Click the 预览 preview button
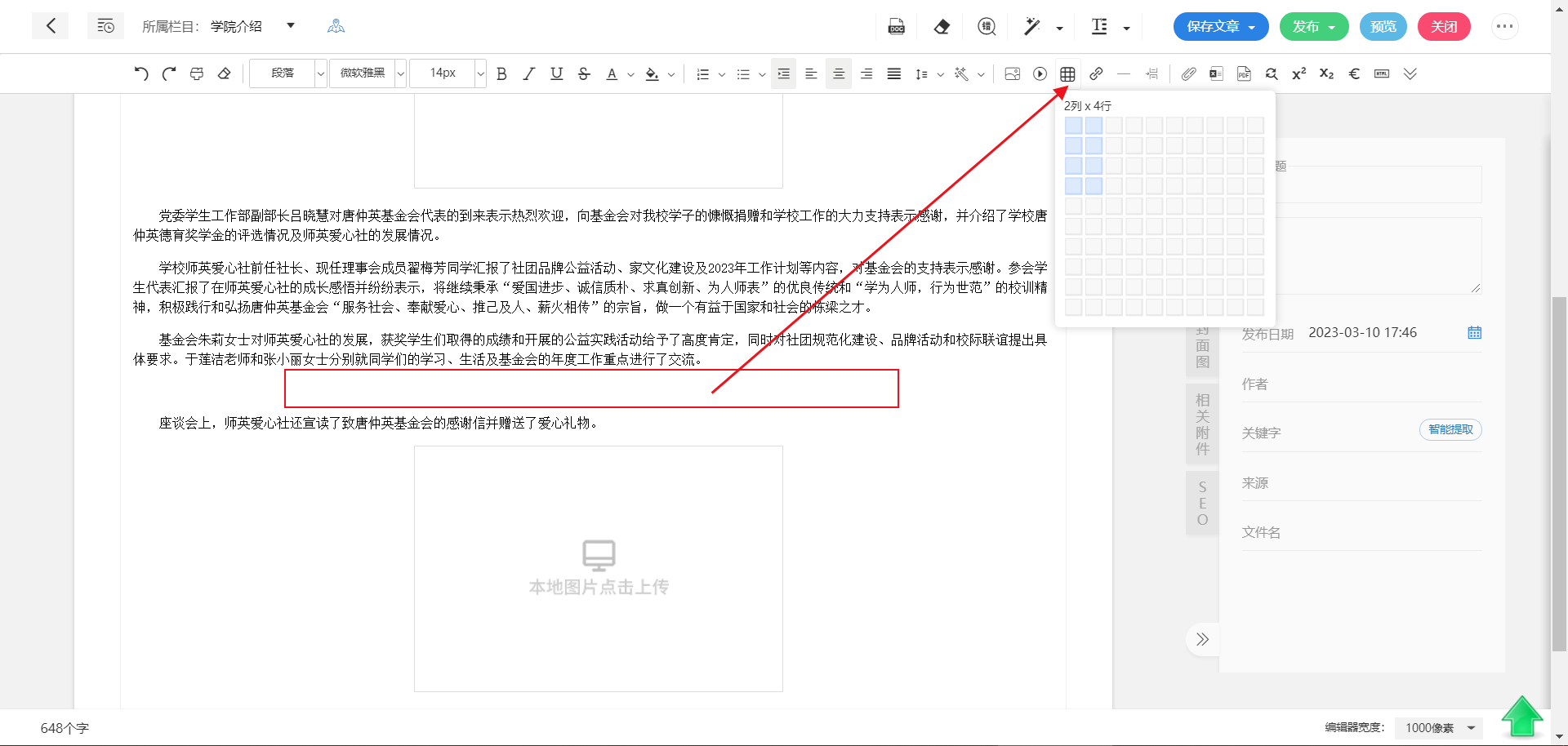 tap(1383, 27)
